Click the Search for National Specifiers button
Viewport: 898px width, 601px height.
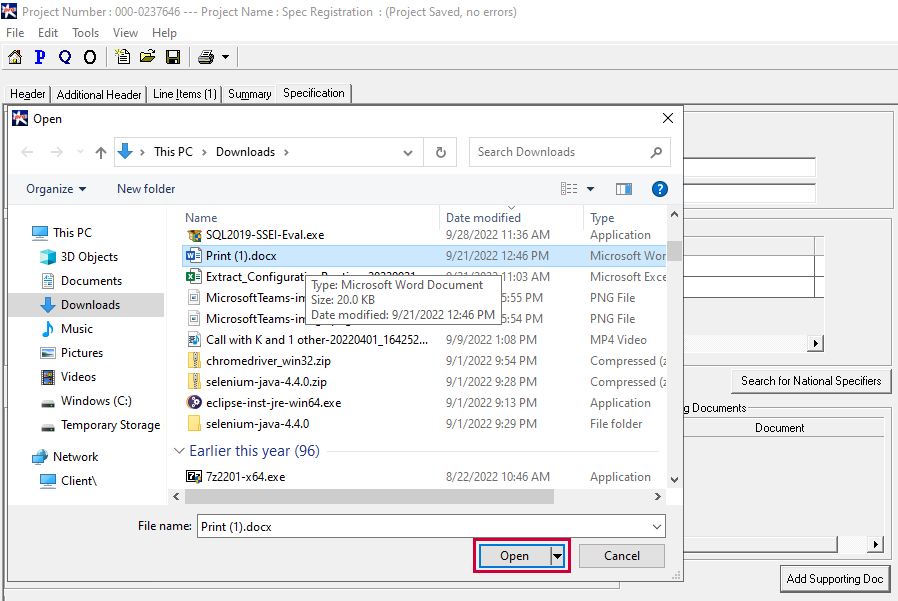point(811,381)
